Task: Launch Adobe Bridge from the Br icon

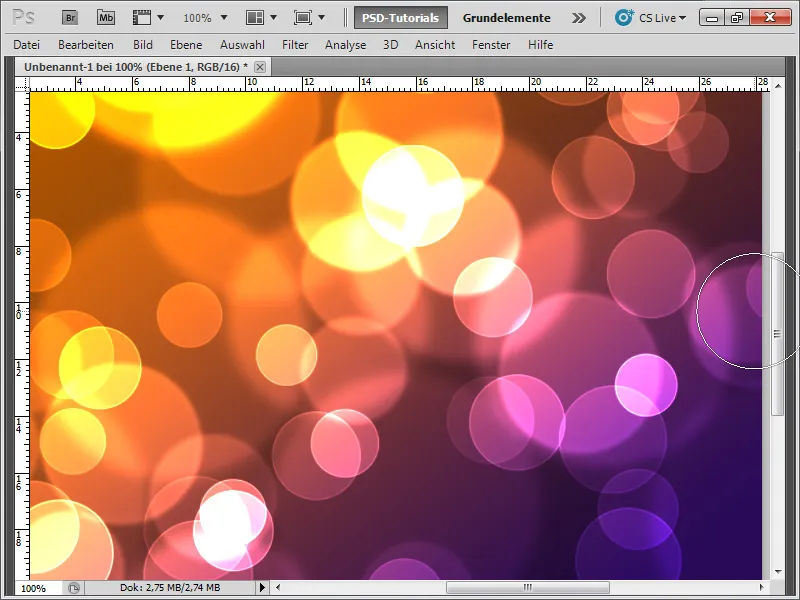Action: coord(70,18)
